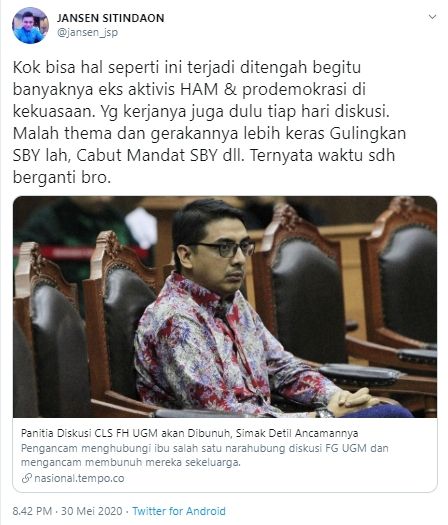This screenshot has width=448, height=525.
Task: Open the 8.42 PM tweet timestamp
Action: [32, 511]
